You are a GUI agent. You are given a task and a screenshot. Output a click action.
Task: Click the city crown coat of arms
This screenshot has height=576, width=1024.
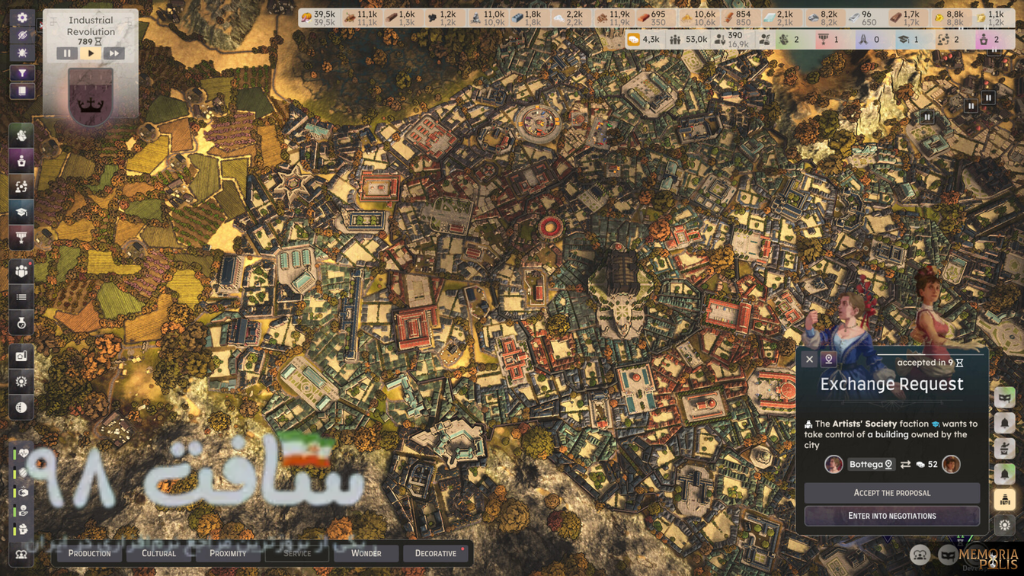click(x=90, y=96)
